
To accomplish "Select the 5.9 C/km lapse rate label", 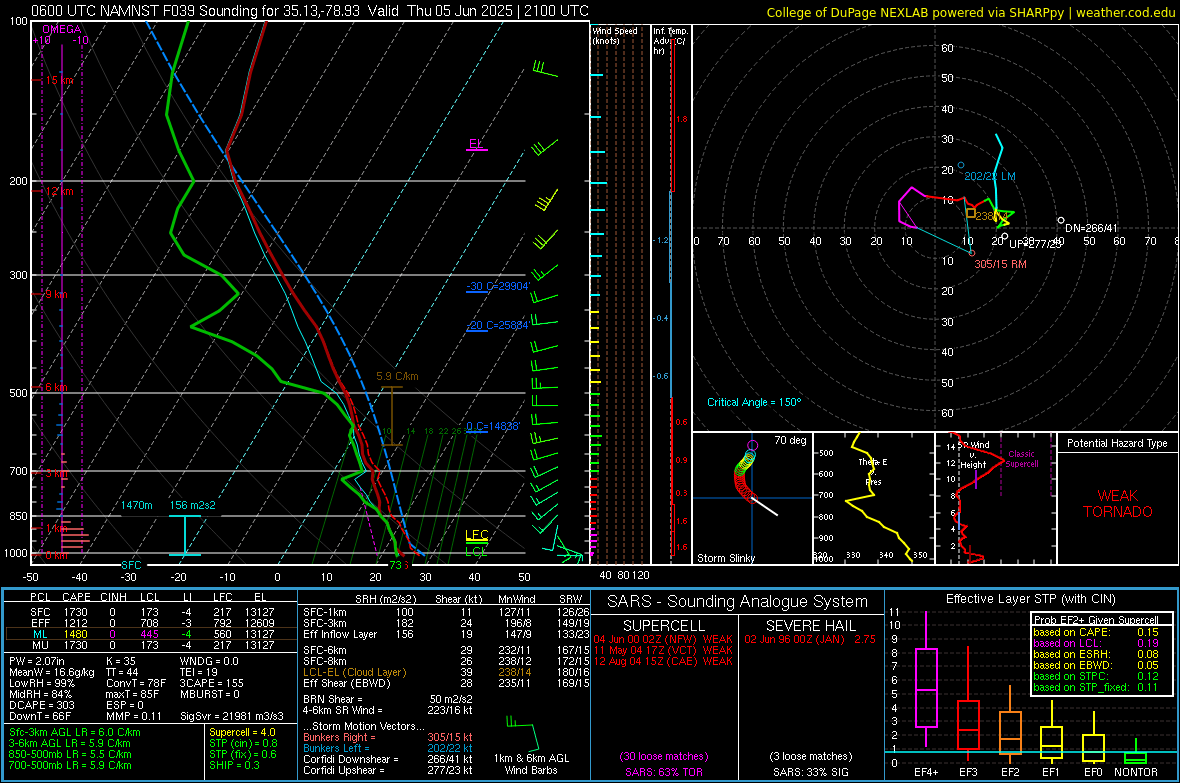I will coord(397,376).
